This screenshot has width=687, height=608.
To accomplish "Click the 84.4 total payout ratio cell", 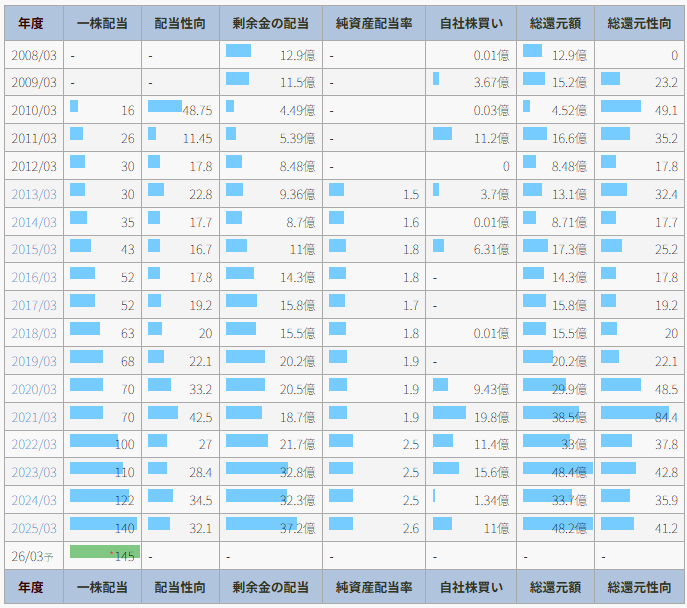I will 639,416.
